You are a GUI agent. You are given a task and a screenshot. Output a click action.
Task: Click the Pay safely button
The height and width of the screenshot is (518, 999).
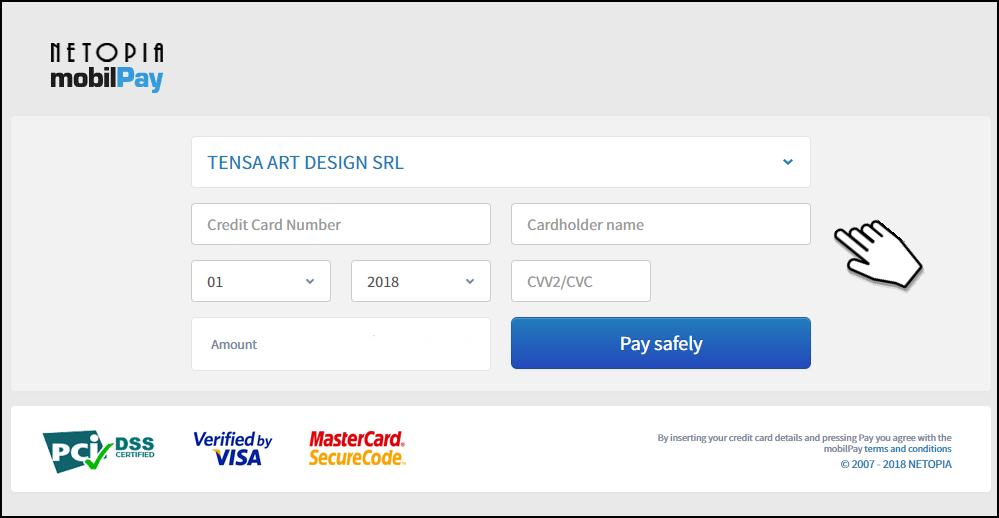coord(661,343)
